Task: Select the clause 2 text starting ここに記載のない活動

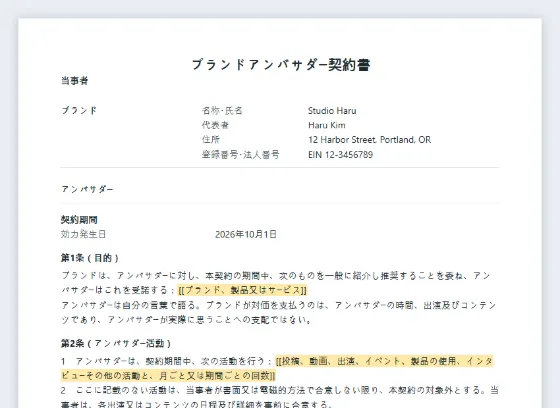Action: (x=280, y=397)
